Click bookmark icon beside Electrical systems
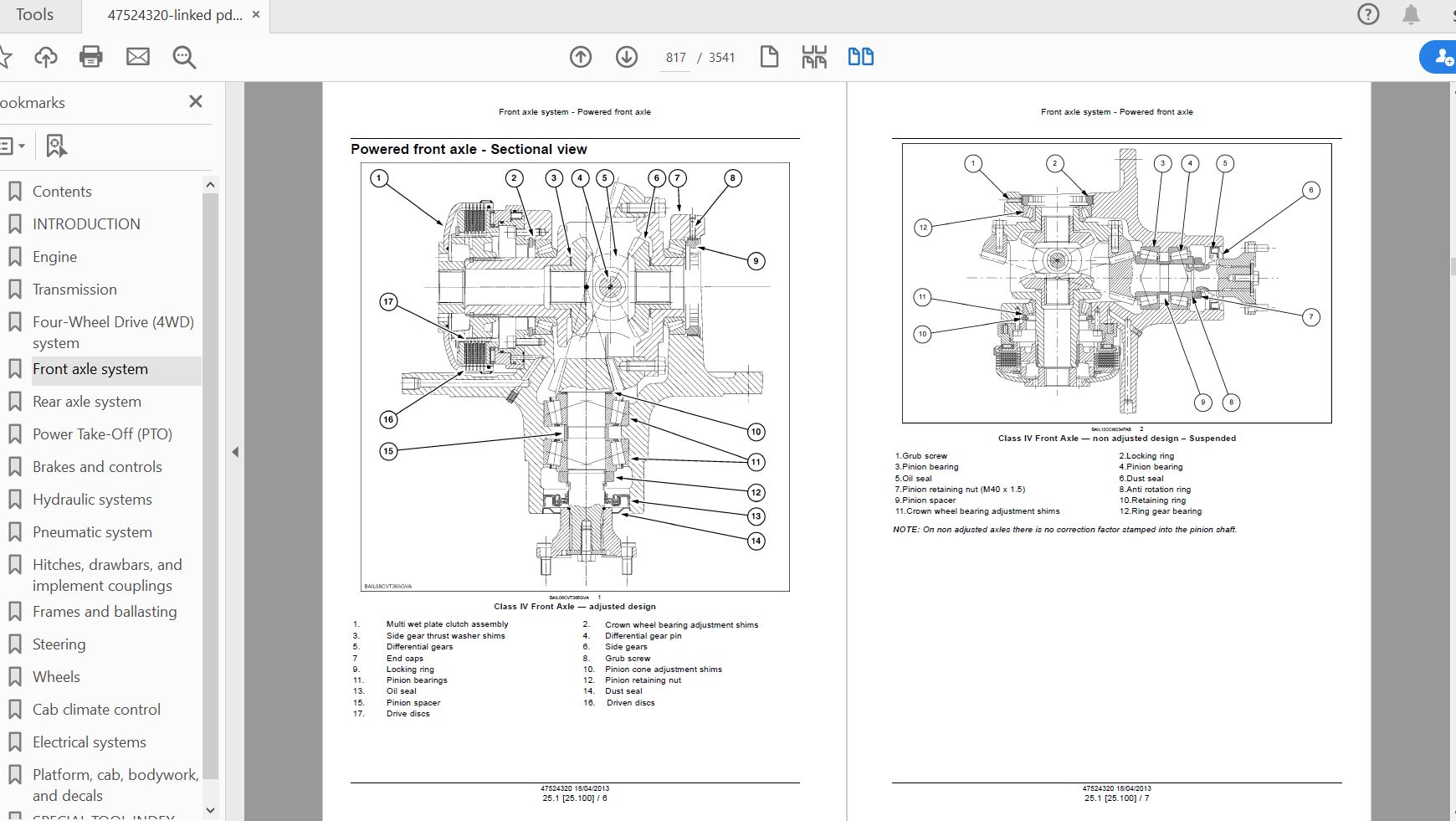The height and width of the screenshot is (821, 1456). pyautogui.click(x=14, y=742)
